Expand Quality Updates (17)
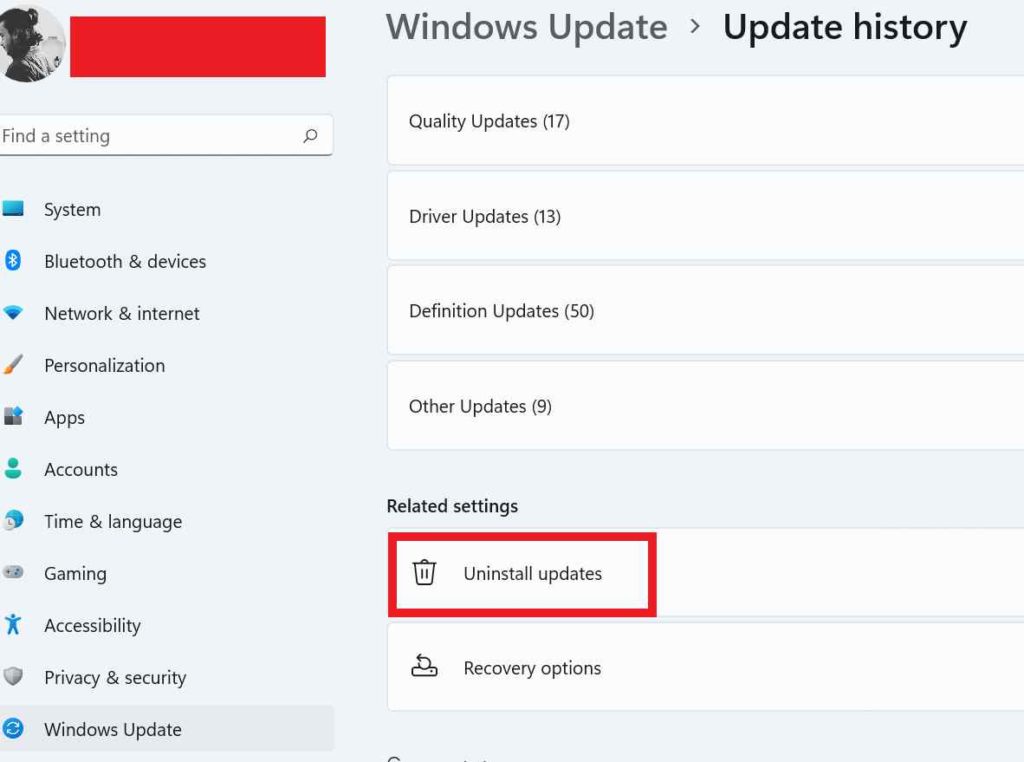Screen dimensions: 1024x762 point(705,121)
